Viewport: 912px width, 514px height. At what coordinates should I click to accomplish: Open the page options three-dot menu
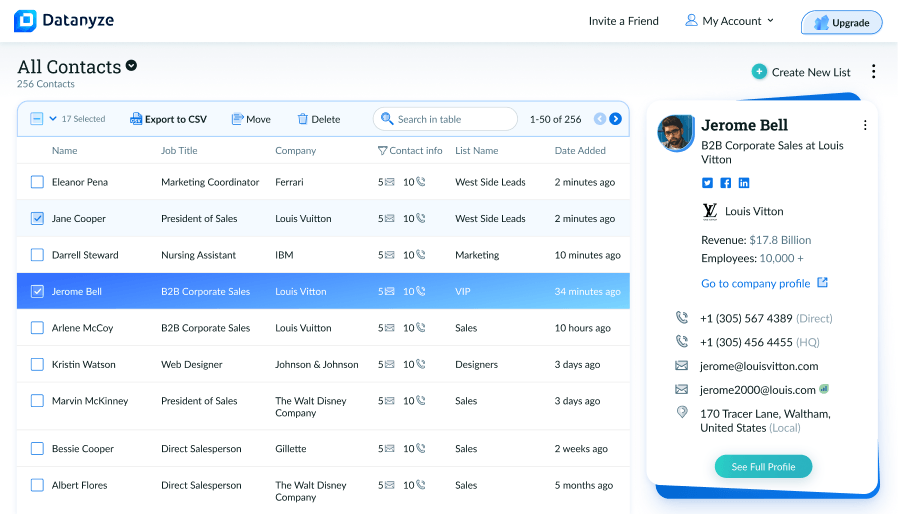pos(874,72)
